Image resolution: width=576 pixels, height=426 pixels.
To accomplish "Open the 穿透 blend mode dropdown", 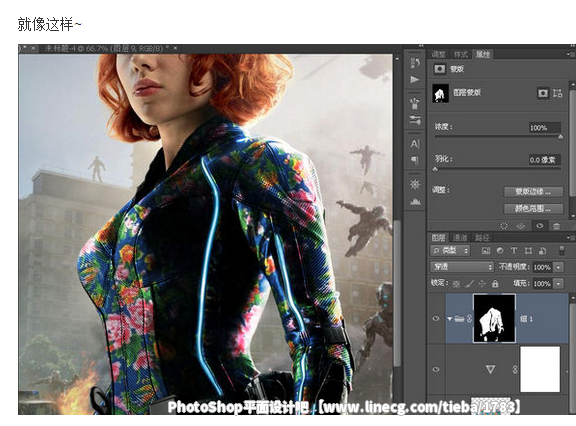I will point(462,267).
